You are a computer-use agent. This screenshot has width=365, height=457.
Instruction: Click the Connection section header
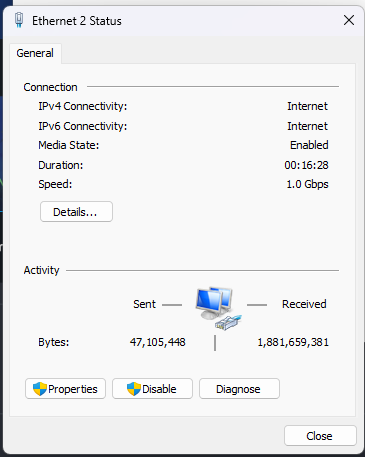pos(50,87)
